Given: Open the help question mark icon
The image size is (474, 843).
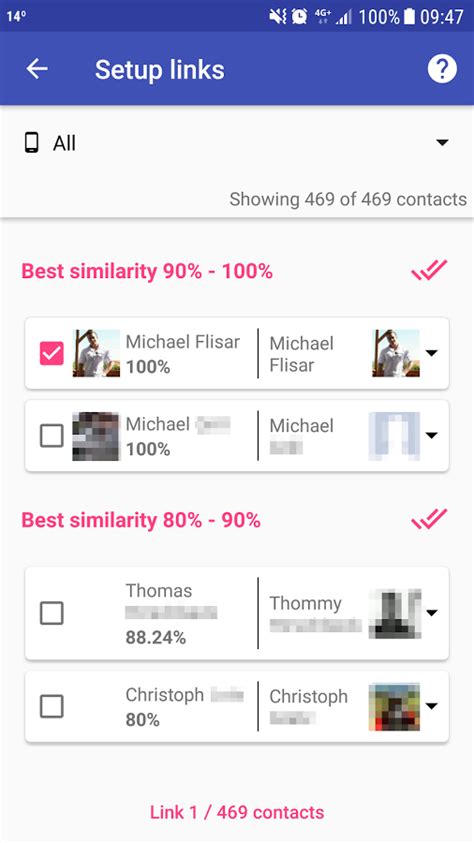Looking at the screenshot, I should click(442, 69).
